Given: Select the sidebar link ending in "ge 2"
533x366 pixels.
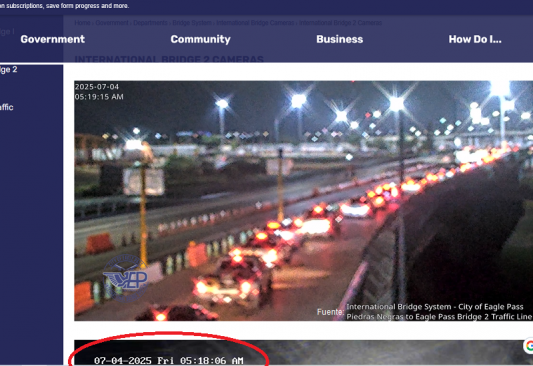Looking at the screenshot, I should tap(8, 70).
